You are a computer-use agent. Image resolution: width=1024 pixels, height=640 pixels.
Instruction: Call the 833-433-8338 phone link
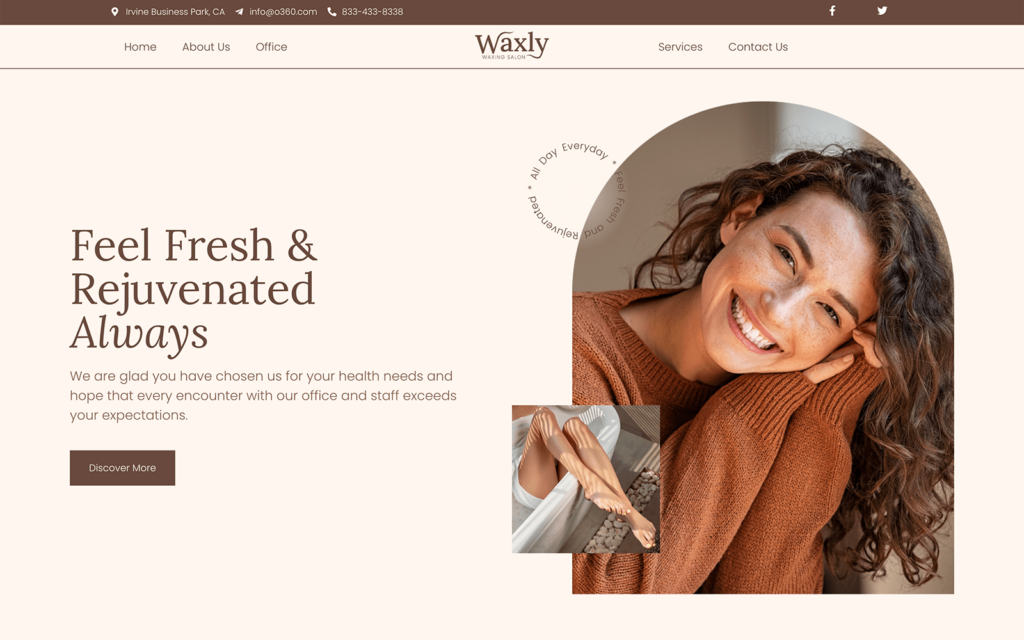372,12
